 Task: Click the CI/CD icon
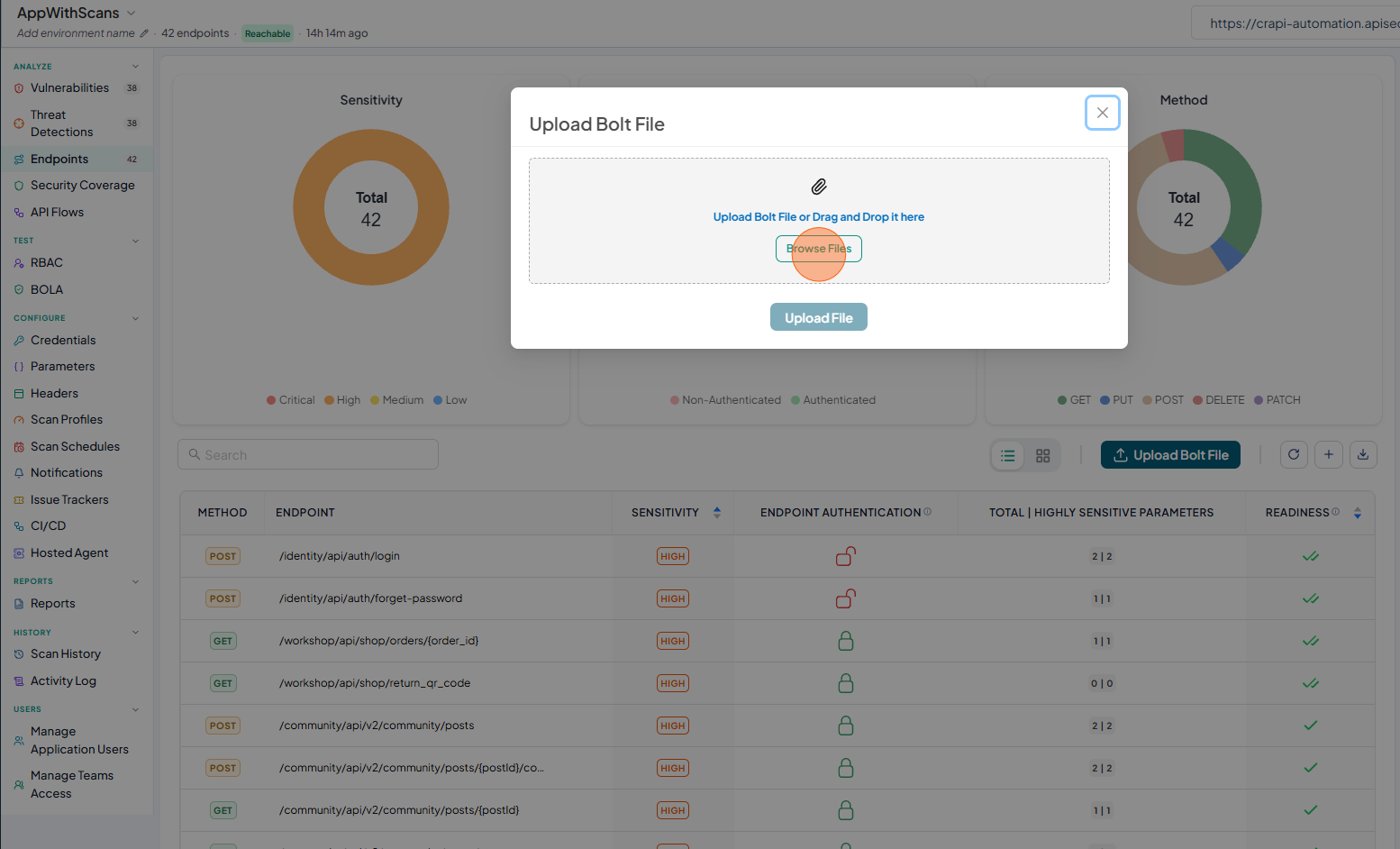point(19,526)
